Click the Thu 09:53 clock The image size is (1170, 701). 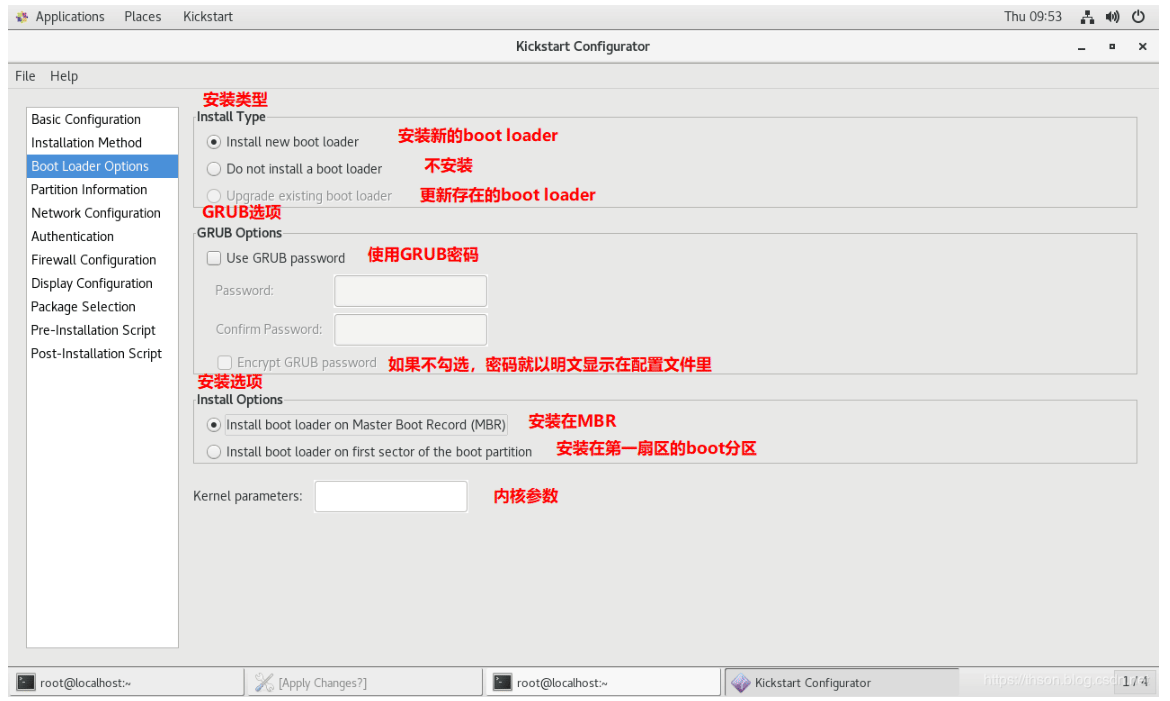(1033, 16)
